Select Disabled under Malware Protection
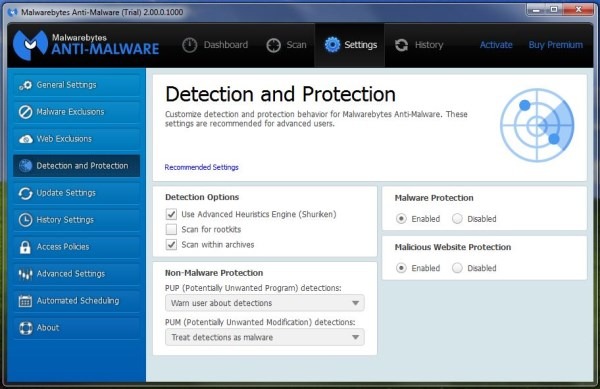 tap(457, 219)
